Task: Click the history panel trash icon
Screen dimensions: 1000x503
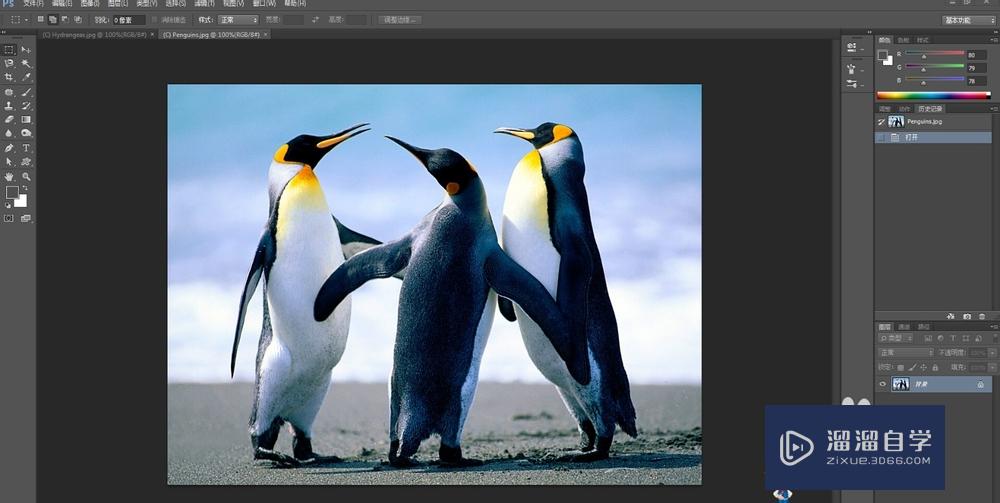Action: pos(982,316)
